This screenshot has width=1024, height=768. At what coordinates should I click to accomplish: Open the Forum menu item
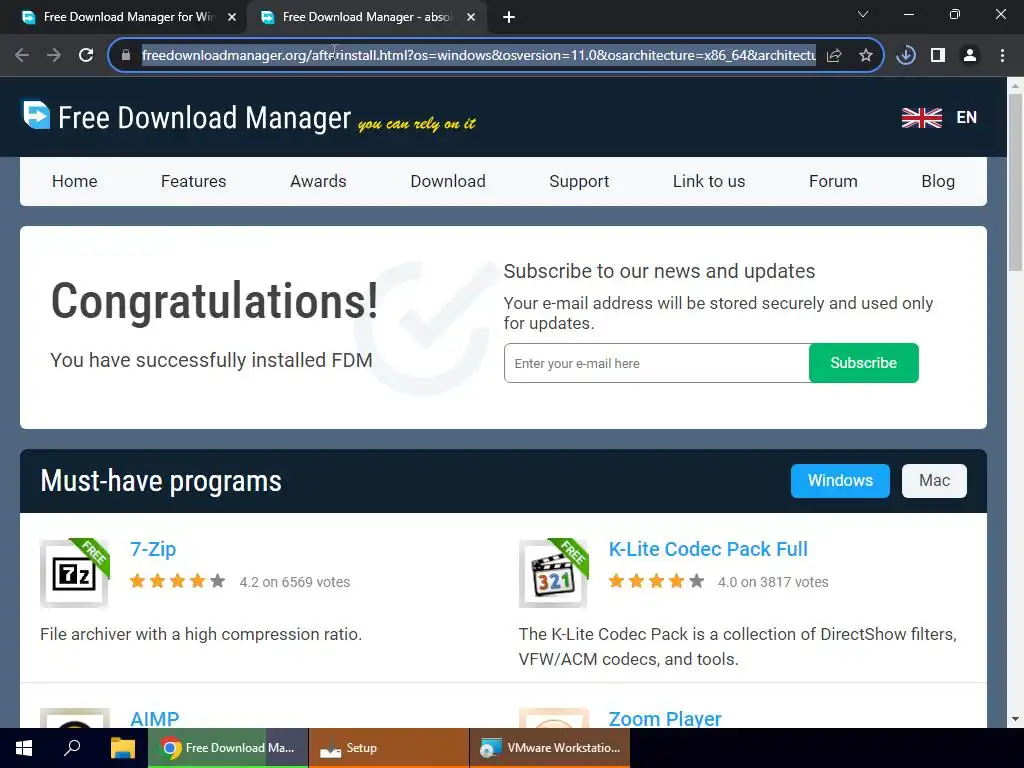pyautogui.click(x=833, y=182)
